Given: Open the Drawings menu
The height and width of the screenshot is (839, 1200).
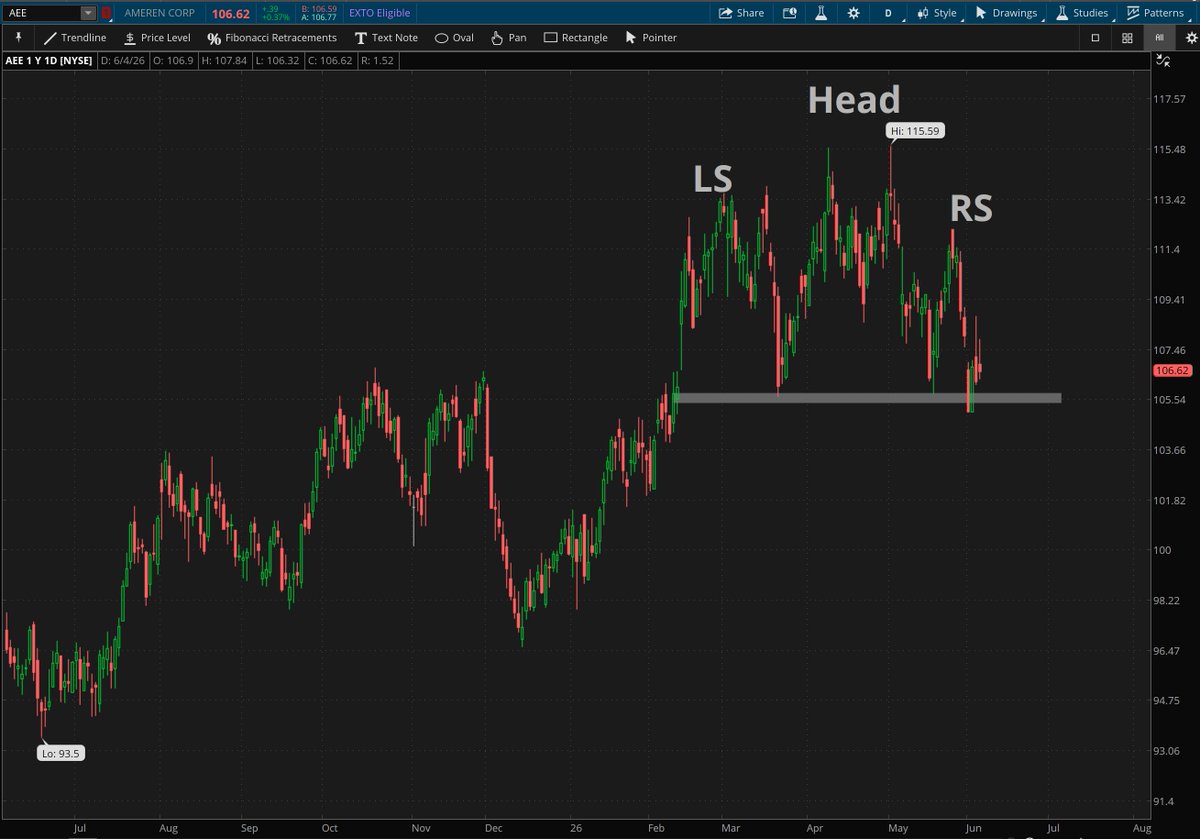Looking at the screenshot, I should (x=1006, y=13).
